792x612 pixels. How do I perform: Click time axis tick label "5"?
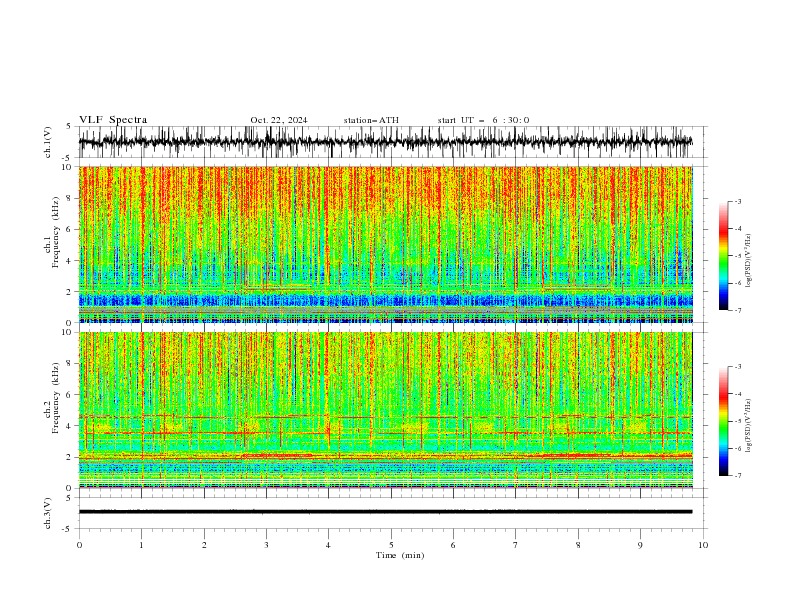391,545
